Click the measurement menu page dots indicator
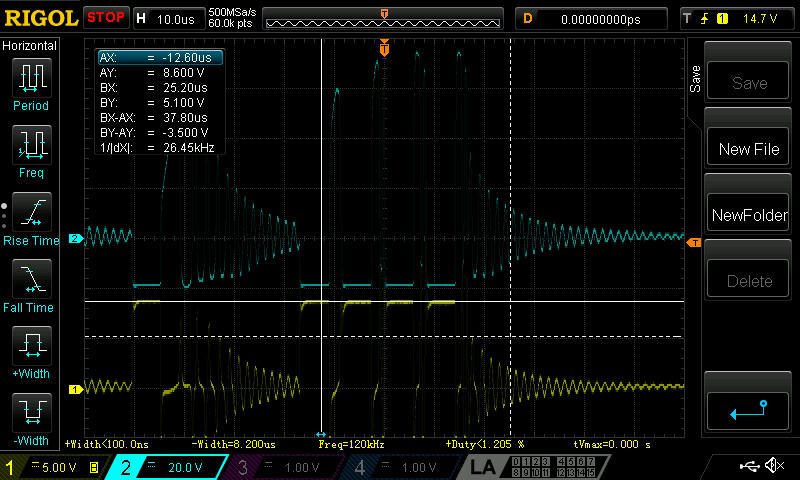Image resolution: width=800 pixels, height=480 pixels. coord(4,216)
